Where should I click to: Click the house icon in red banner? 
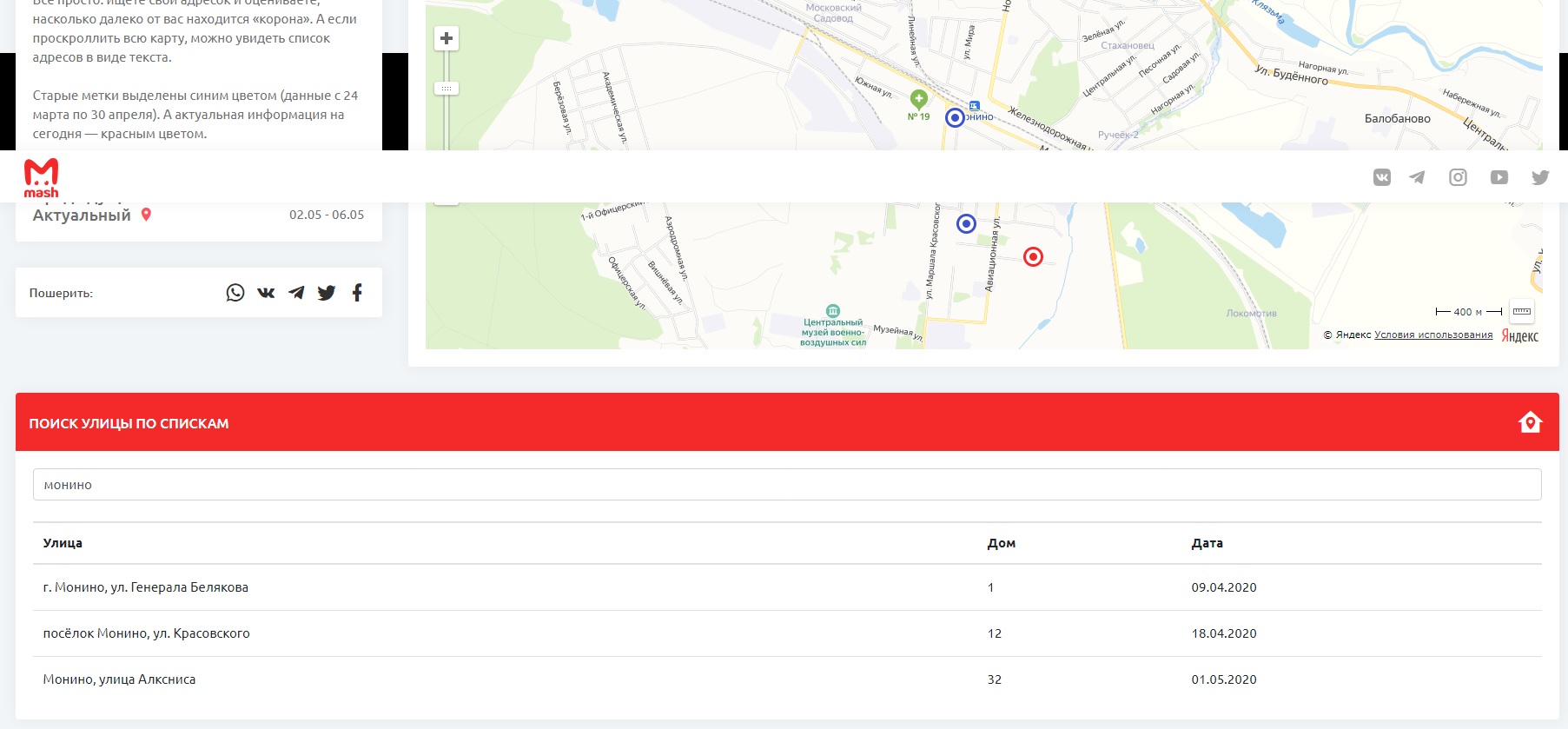1530,422
